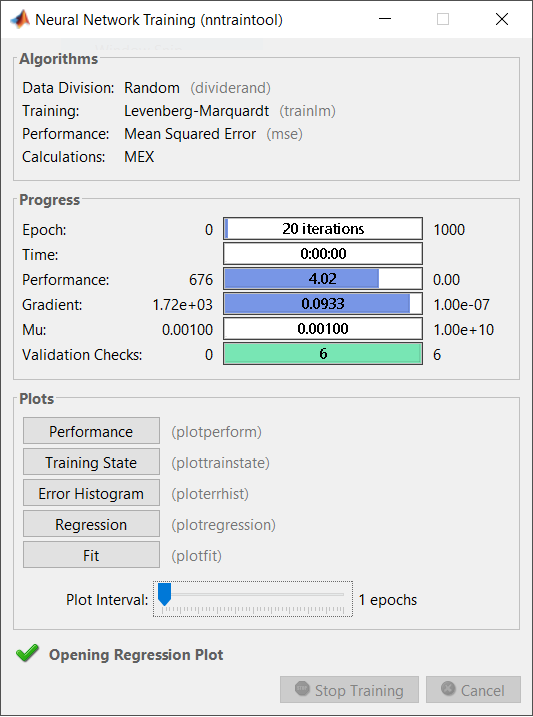Click the '(dividerand)' function label

click(x=230, y=88)
